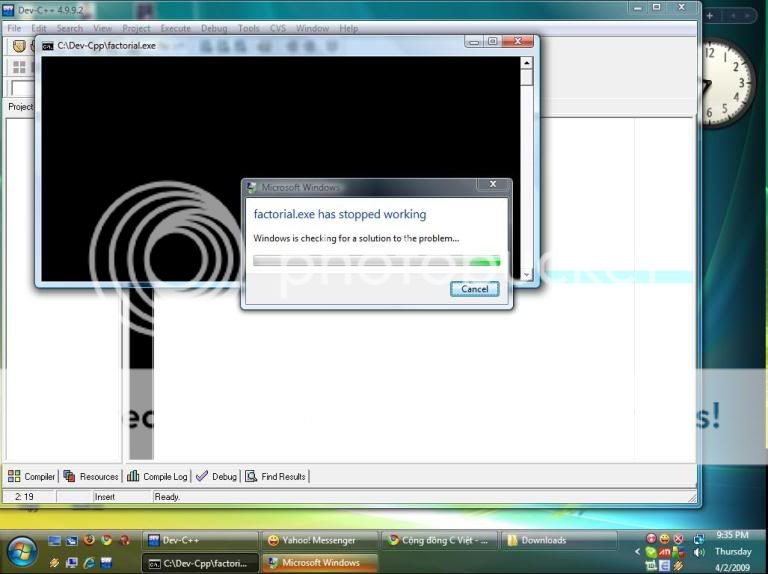Click the orange striped quick launch icon

tap(54, 563)
